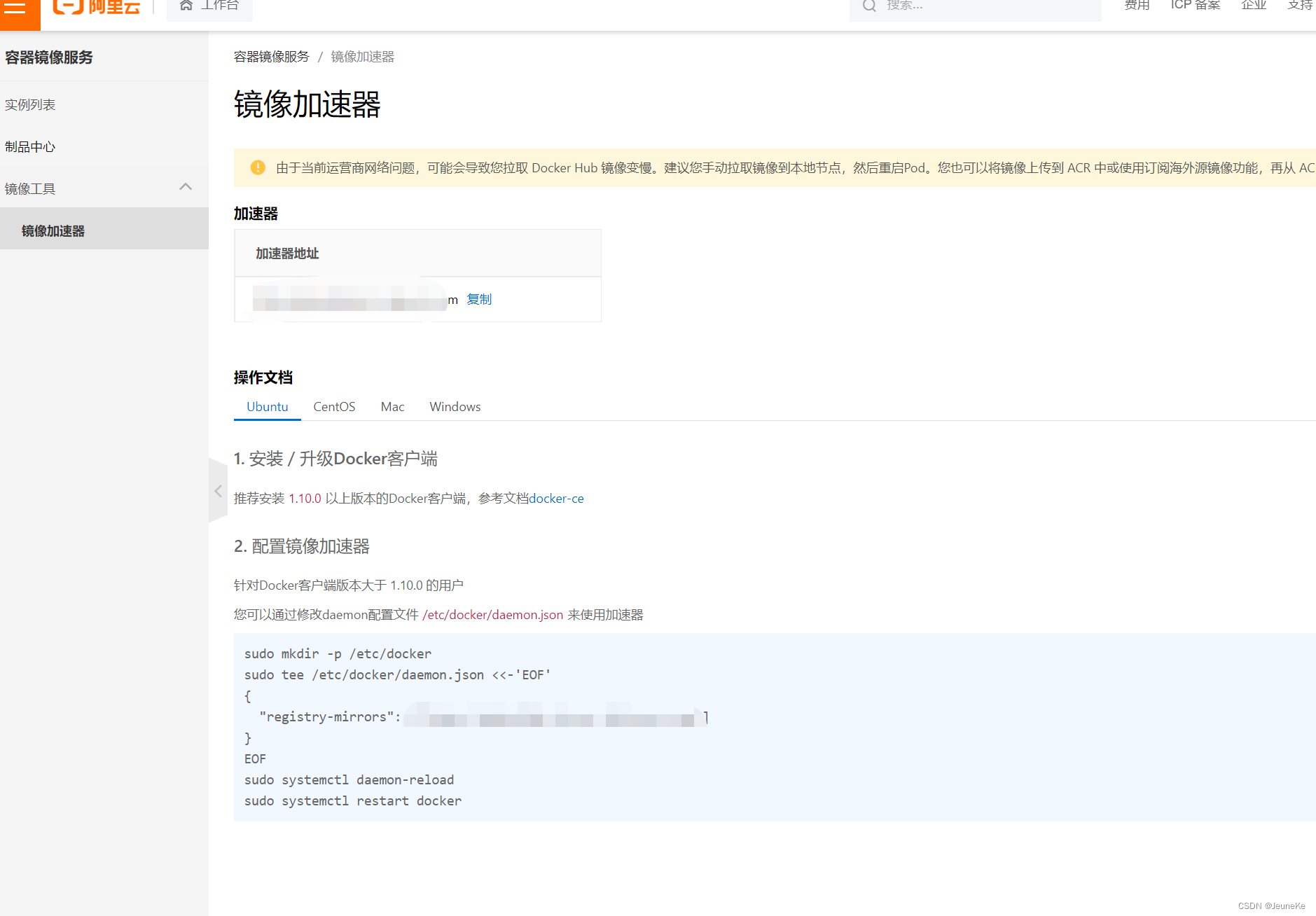Image resolution: width=1316 pixels, height=916 pixels.
Task: Click the /etc/docker/daemon.json path text
Action: point(493,615)
